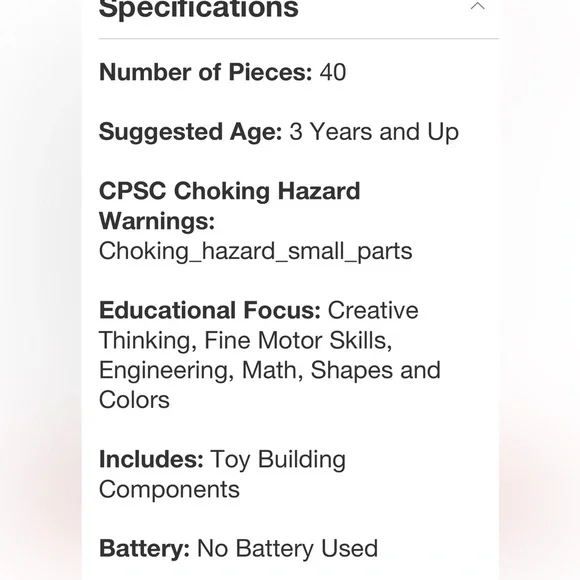Image resolution: width=580 pixels, height=580 pixels.
Task: Click the Fine Motor Skills text
Action: [298, 340]
